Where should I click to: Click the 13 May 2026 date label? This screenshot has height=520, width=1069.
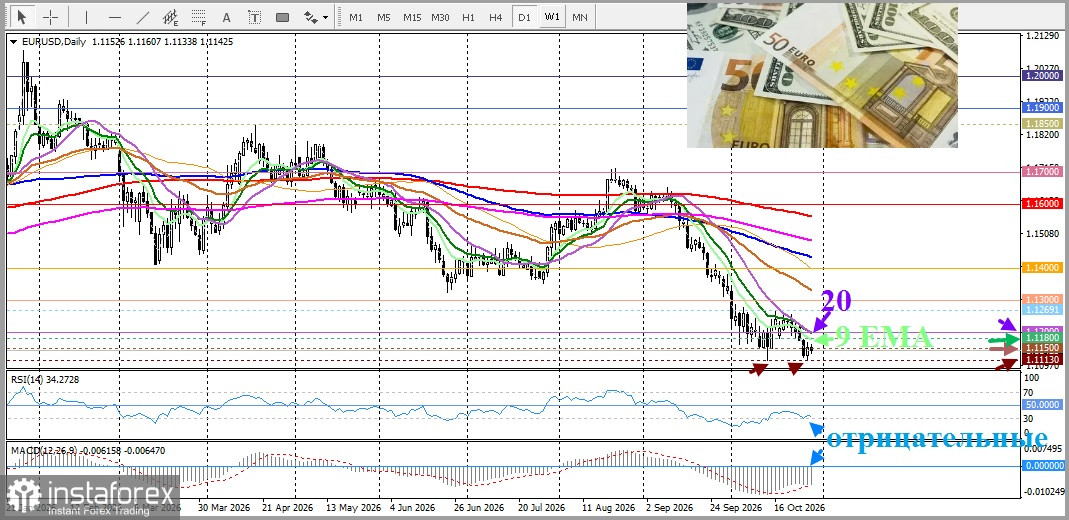click(353, 508)
